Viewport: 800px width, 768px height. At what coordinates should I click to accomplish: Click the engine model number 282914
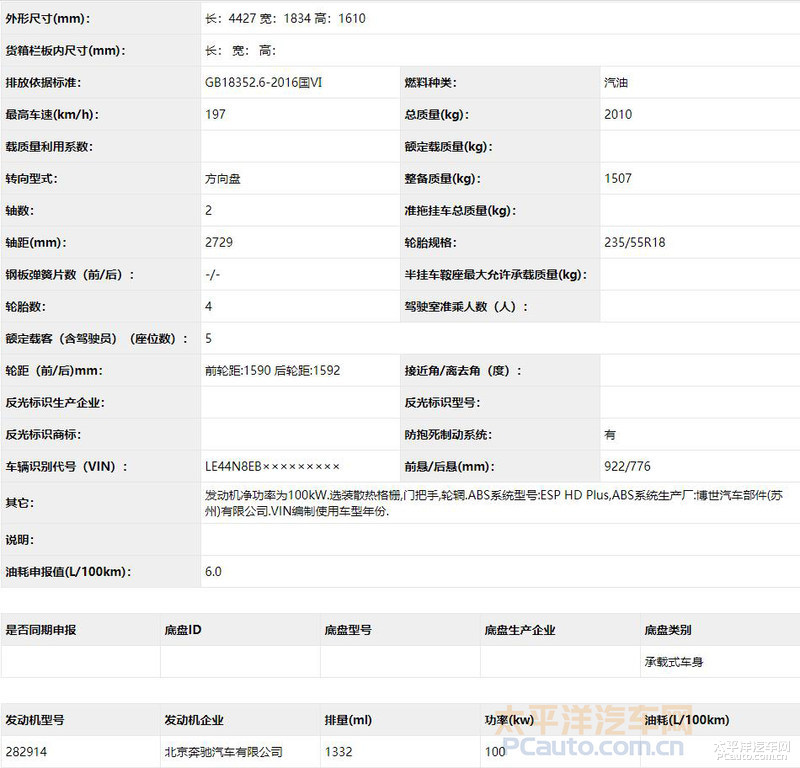tap(27, 752)
